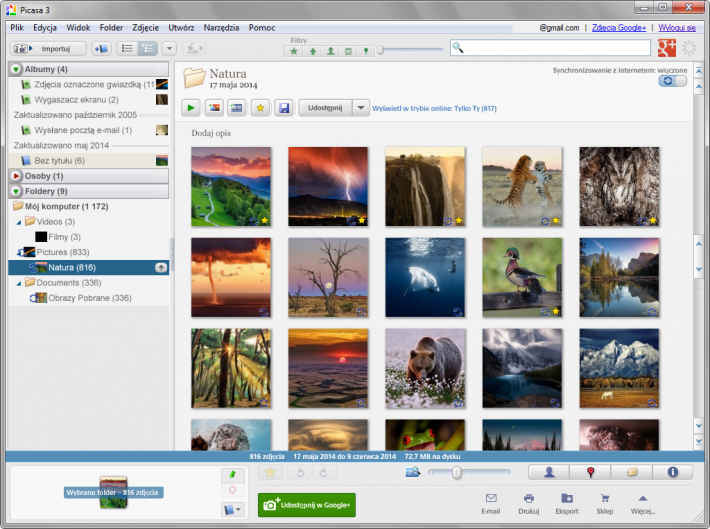Screen dimensions: 710x529
Task: Open the Edycja menu
Action: click(45, 28)
